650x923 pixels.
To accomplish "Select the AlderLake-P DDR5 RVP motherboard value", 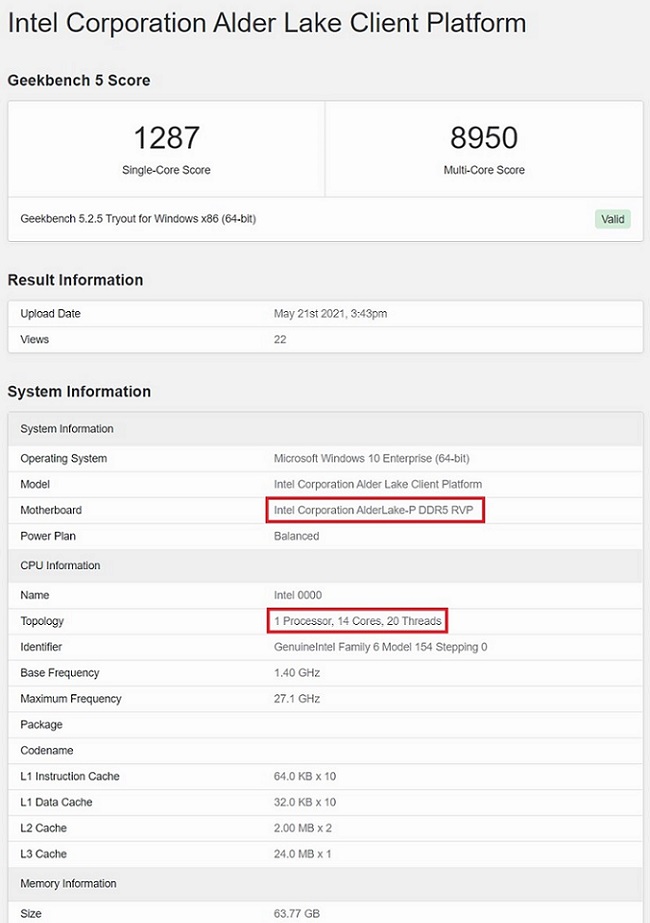I will [x=374, y=510].
